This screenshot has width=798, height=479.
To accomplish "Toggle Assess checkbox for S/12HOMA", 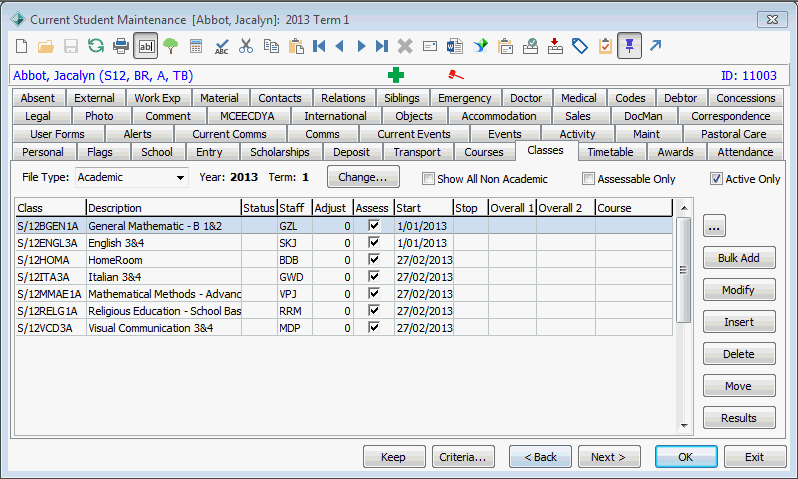I will coord(374,260).
